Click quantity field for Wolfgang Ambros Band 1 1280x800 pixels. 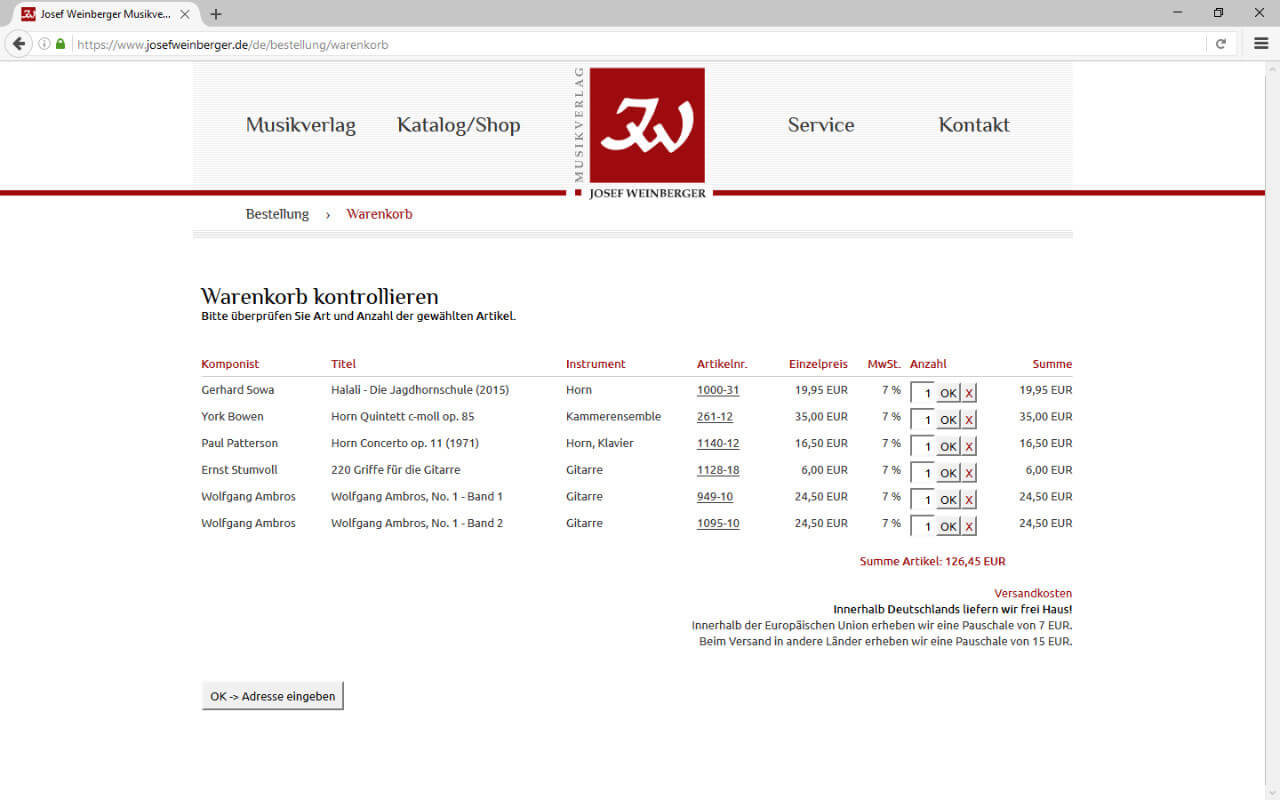922,499
